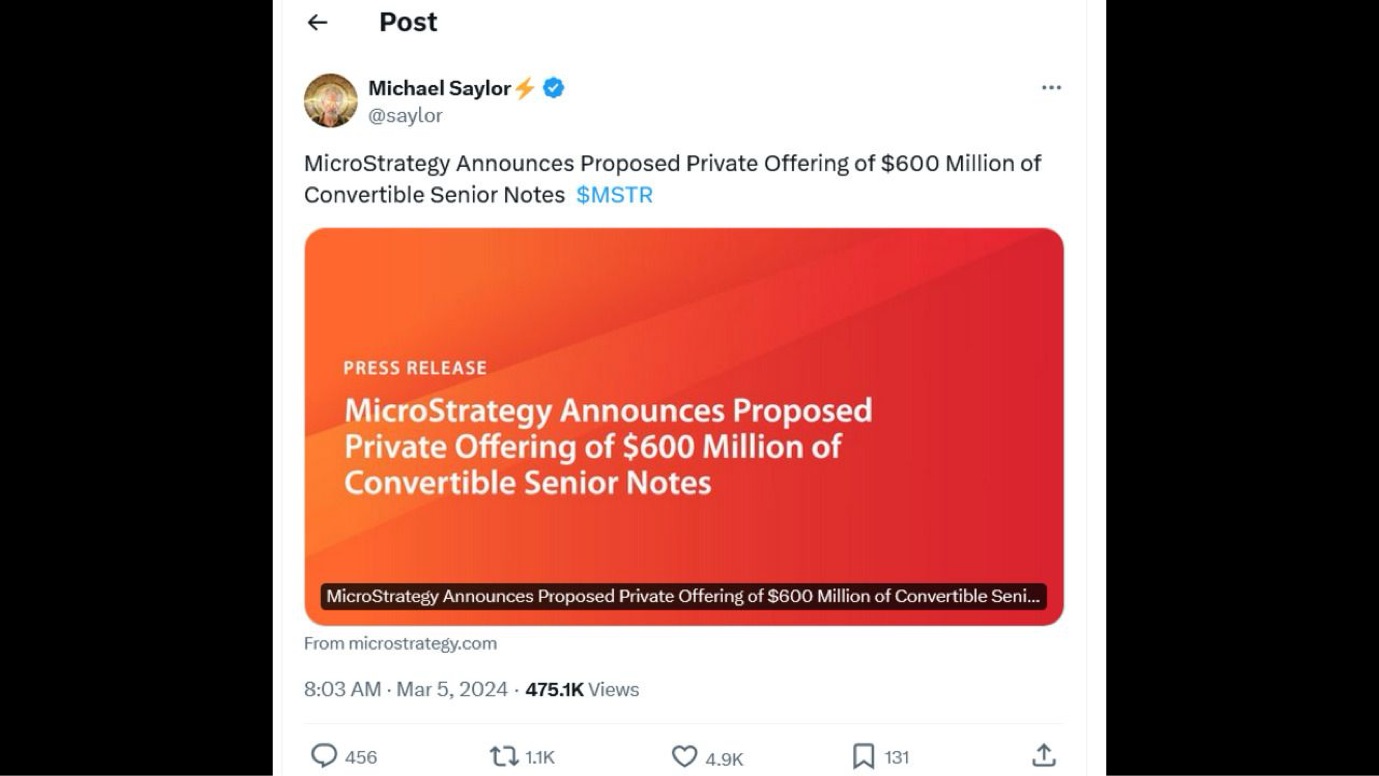Click the Post page heading
This screenshot has height=776, width=1379.
(x=408, y=22)
